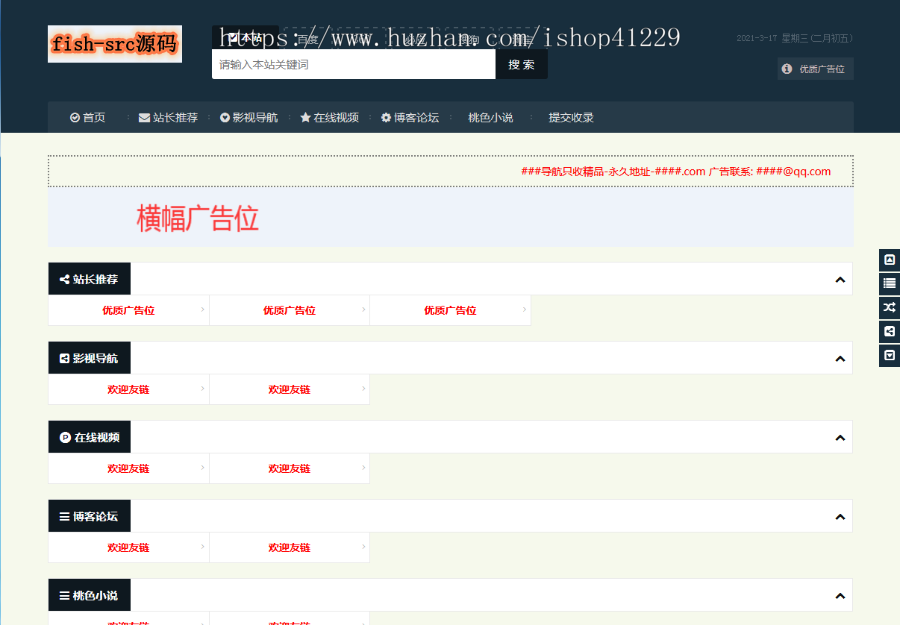Open the list icon in the side toolbar
900x625 pixels.
889,283
